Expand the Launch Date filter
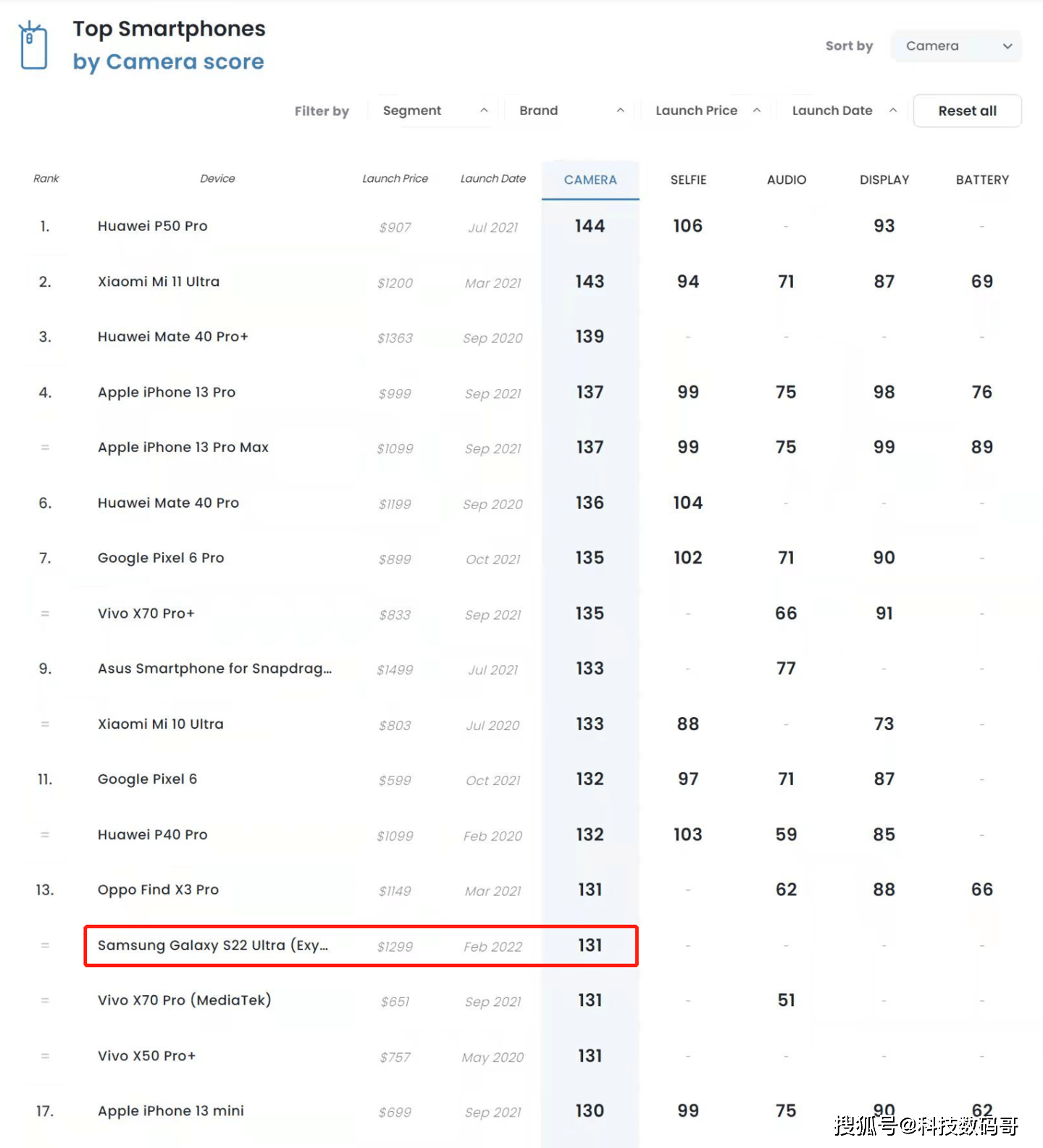 coord(843,111)
